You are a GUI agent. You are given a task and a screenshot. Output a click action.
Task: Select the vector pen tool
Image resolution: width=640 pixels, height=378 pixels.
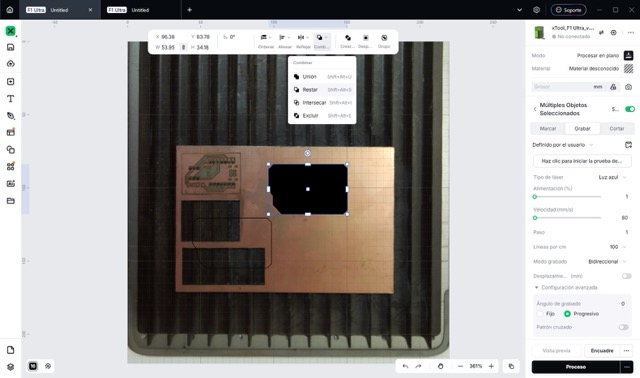click(x=11, y=116)
